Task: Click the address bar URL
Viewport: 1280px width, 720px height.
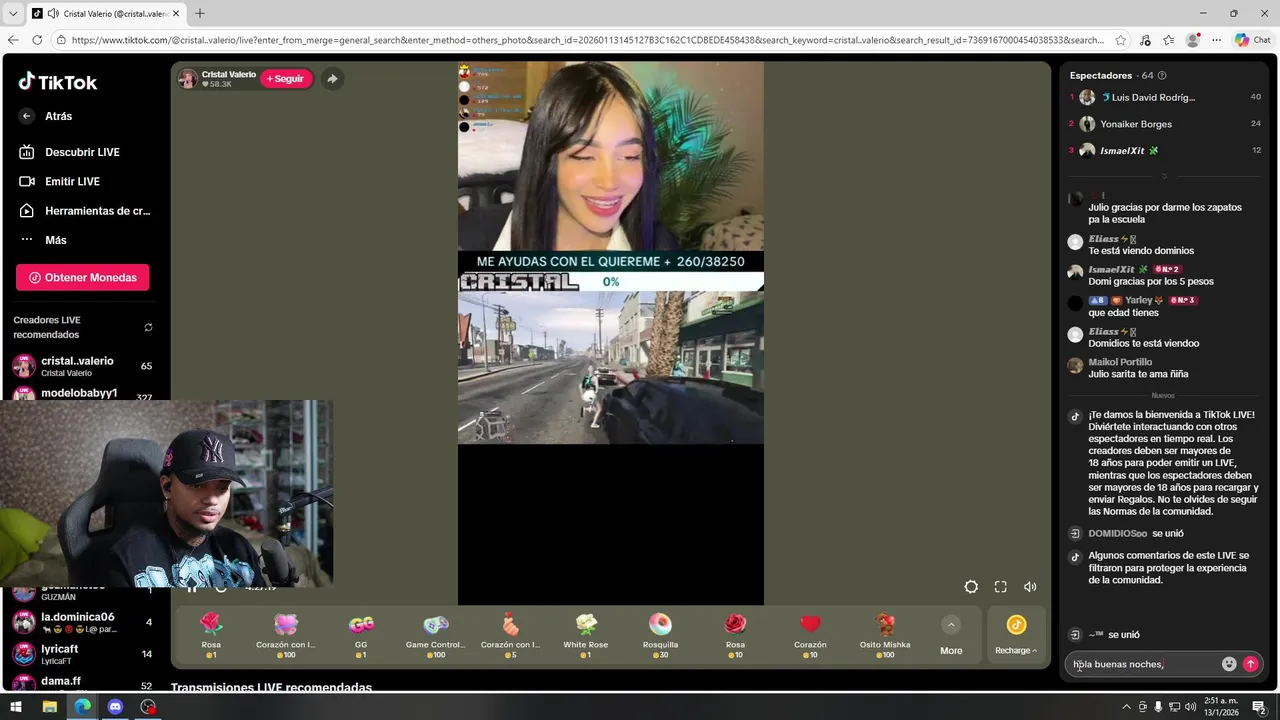Action: pos(586,40)
